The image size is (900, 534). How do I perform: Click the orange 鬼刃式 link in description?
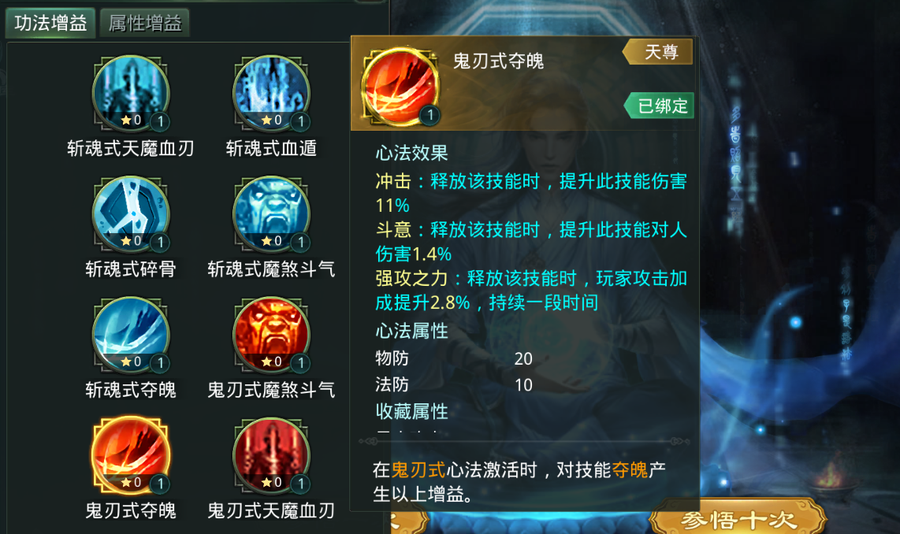tap(418, 470)
